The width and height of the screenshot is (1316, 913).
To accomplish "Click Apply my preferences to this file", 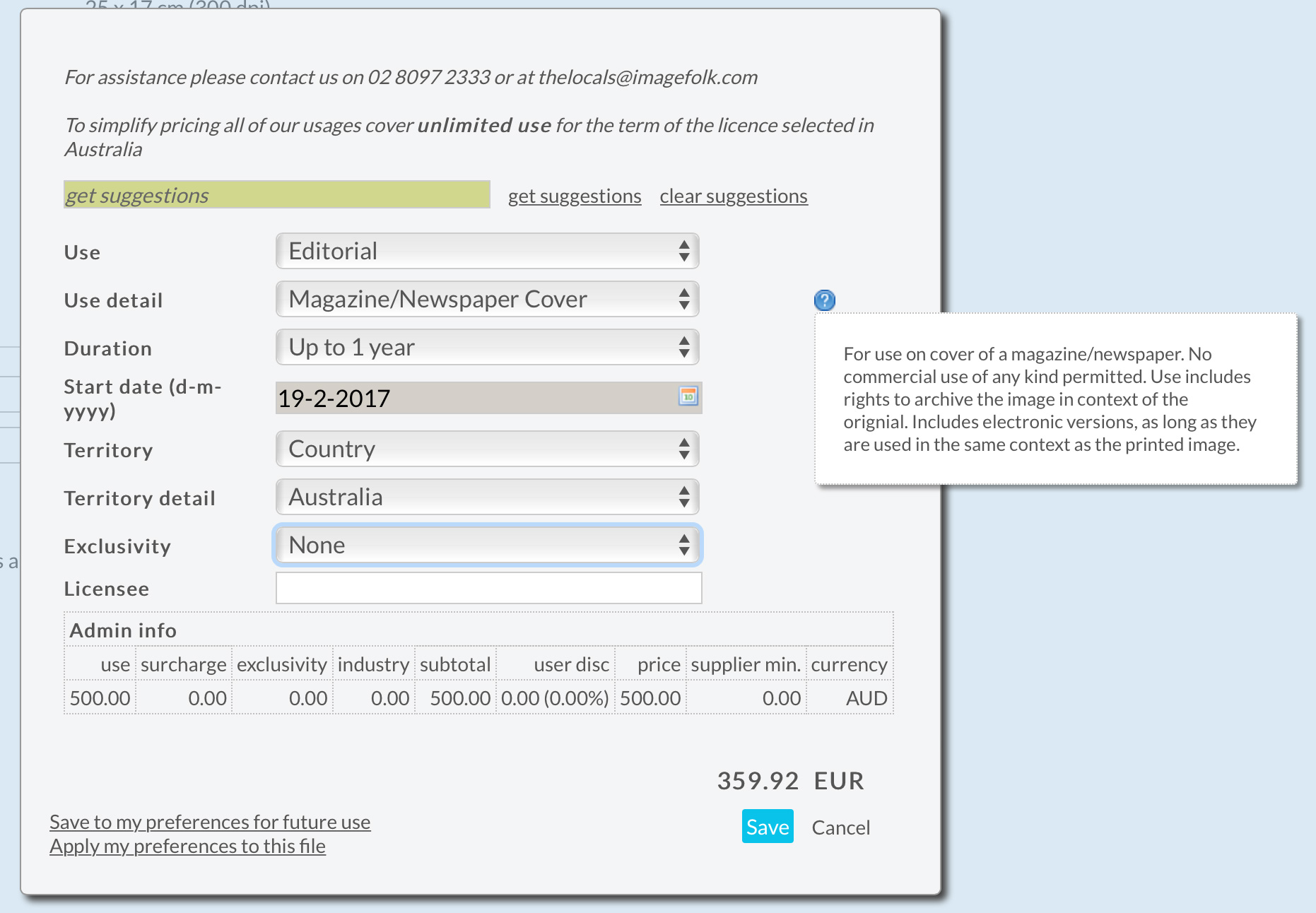I will 187,846.
